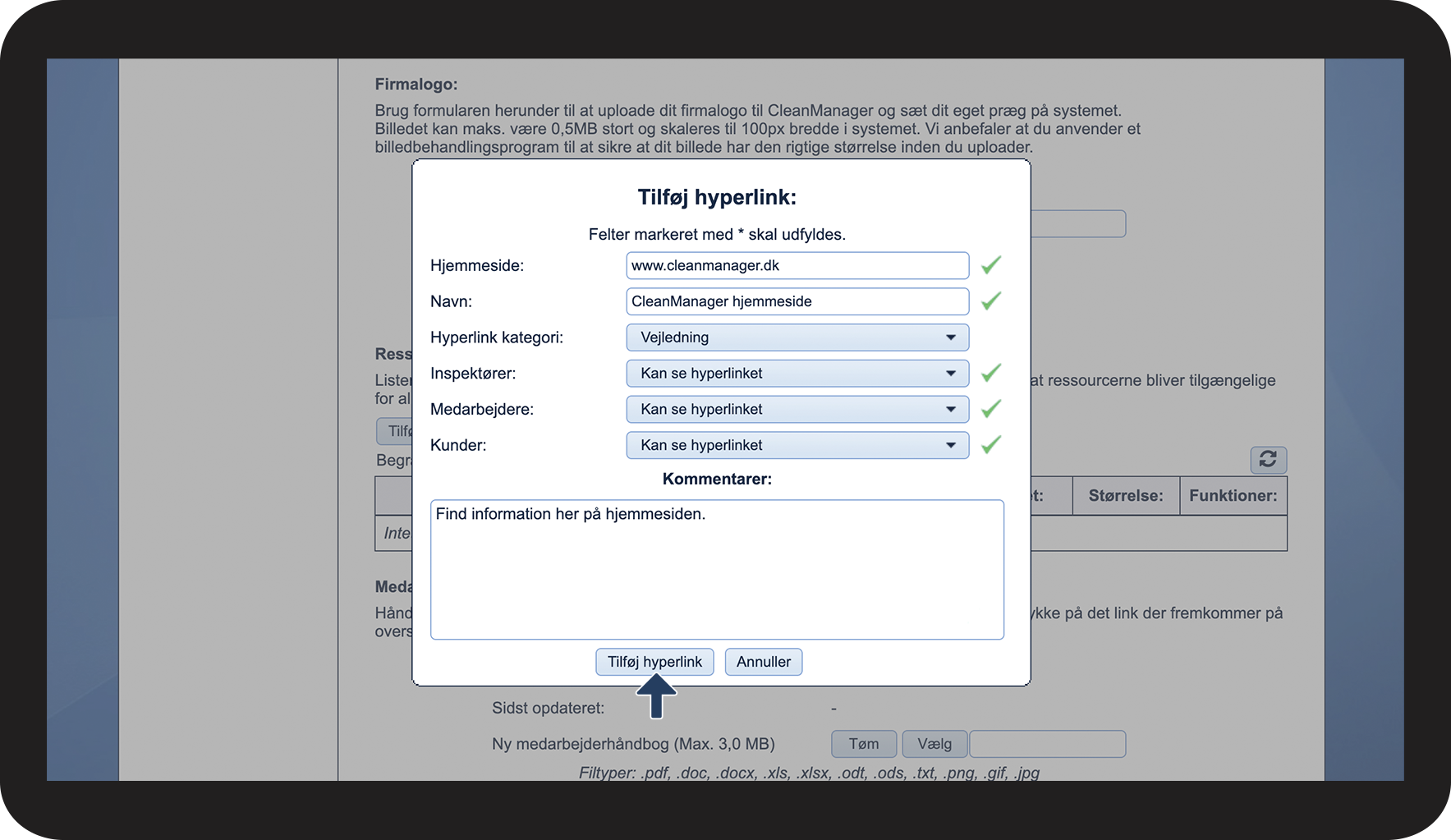Click the Funktioner column header
1451x840 pixels.
click(1233, 496)
